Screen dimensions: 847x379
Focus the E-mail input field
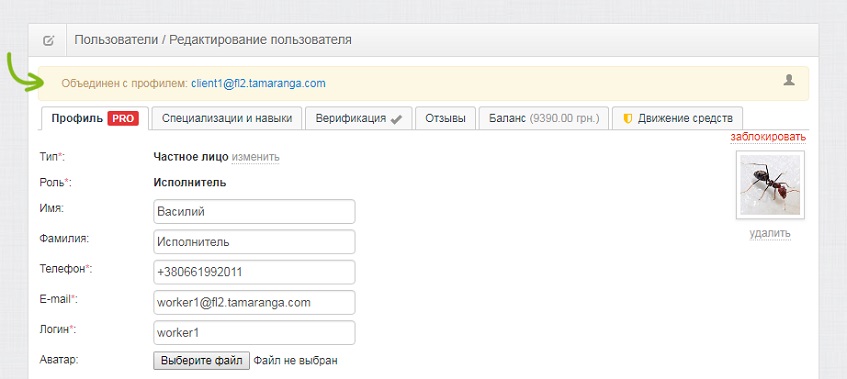(254, 302)
